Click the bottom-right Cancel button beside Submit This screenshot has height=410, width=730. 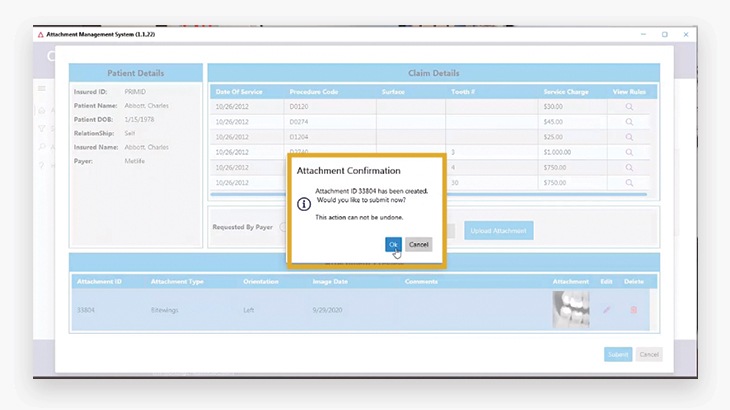[x=649, y=354]
